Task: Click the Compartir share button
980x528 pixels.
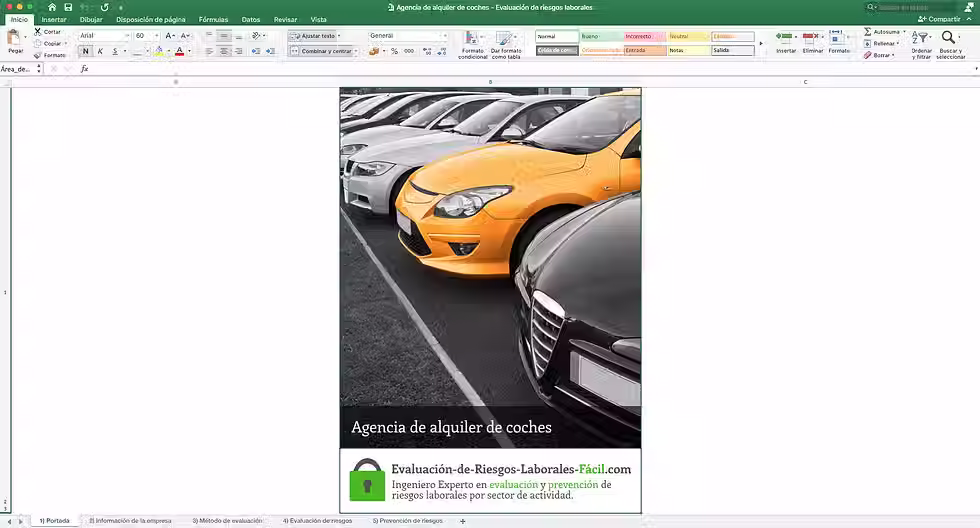Action: click(939, 19)
